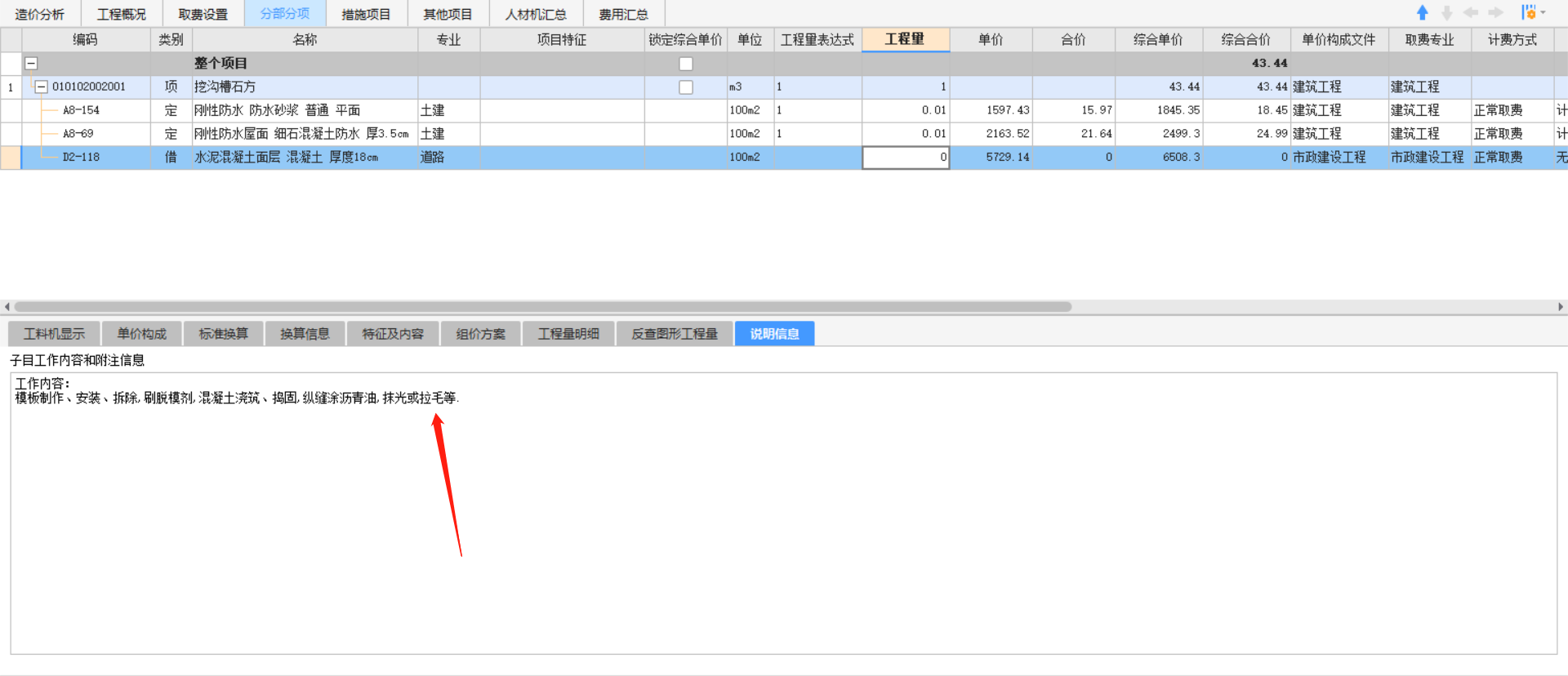Click the 综合单价 value 6508.3
Image resolution: width=1568 pixels, height=676 pixels.
coord(1181,158)
